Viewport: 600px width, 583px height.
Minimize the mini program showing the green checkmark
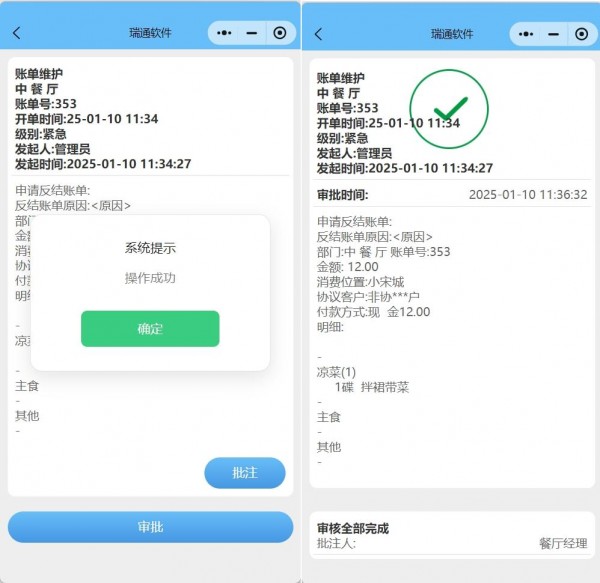click(x=553, y=33)
